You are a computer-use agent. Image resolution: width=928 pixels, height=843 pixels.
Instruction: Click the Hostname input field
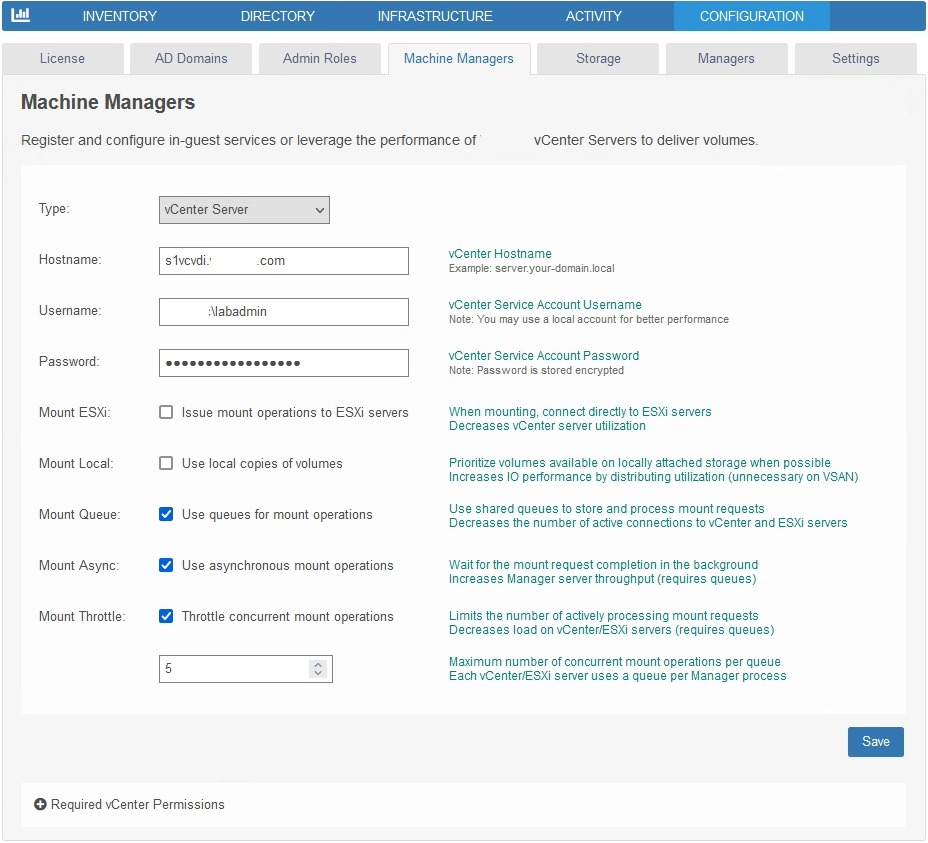coord(283,261)
